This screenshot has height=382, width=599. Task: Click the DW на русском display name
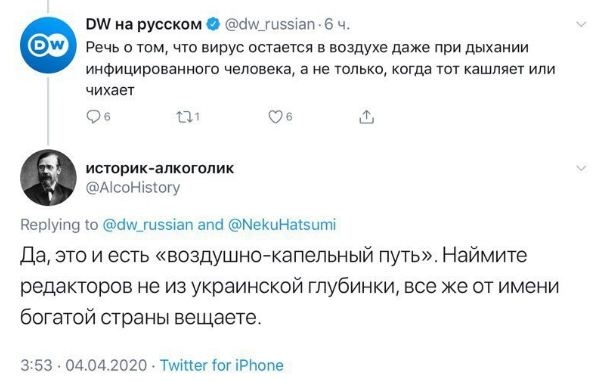coord(144,24)
